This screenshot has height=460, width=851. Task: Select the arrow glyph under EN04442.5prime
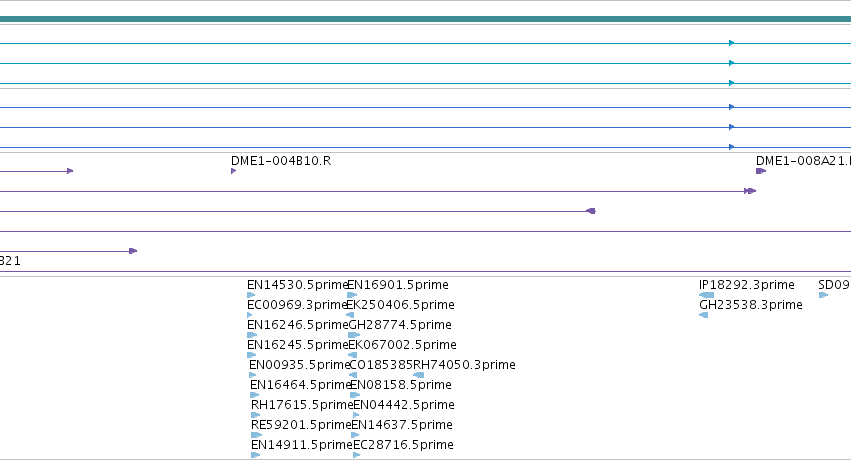356,415
